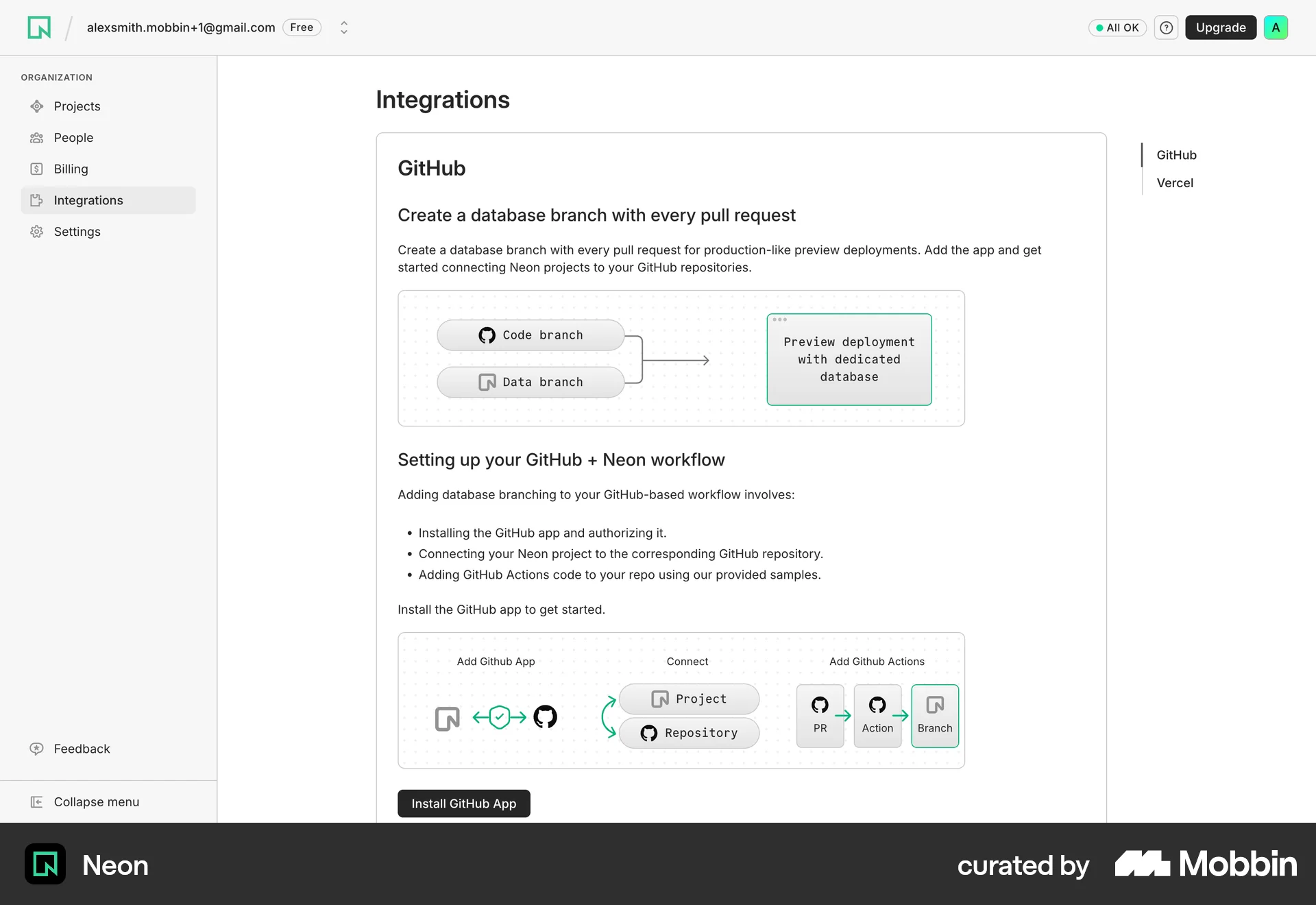Click GitHub logo under Add Github App
1316x905 pixels.
coord(545,717)
